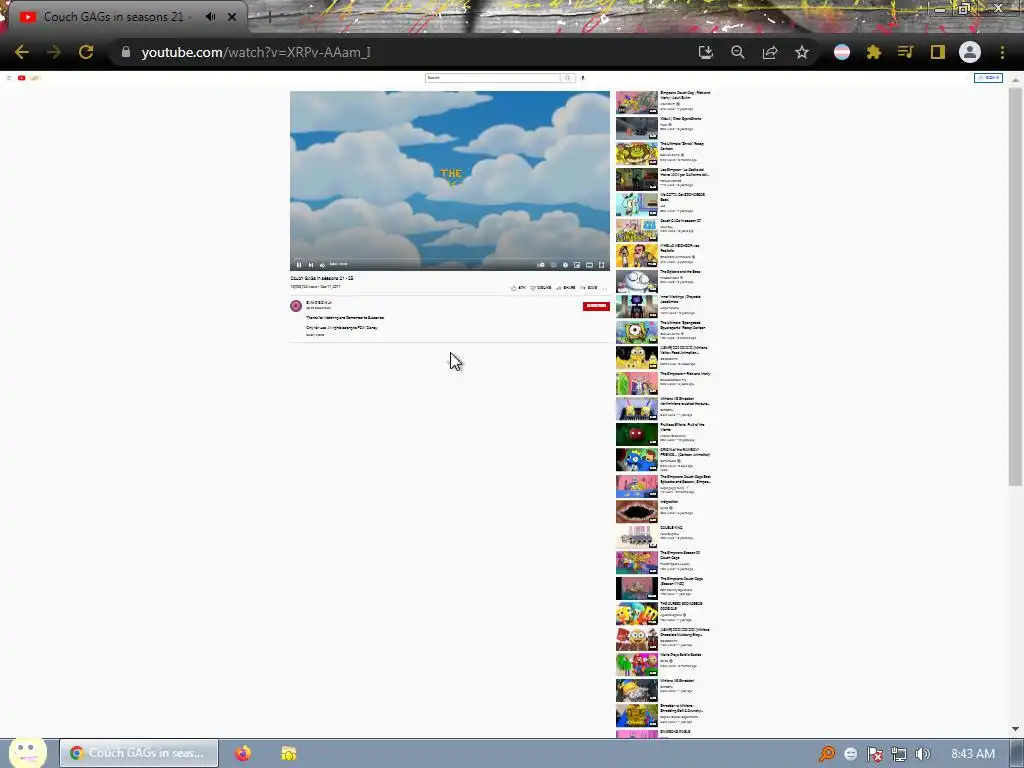
Task: Expand description with Show more
Action: point(315,334)
